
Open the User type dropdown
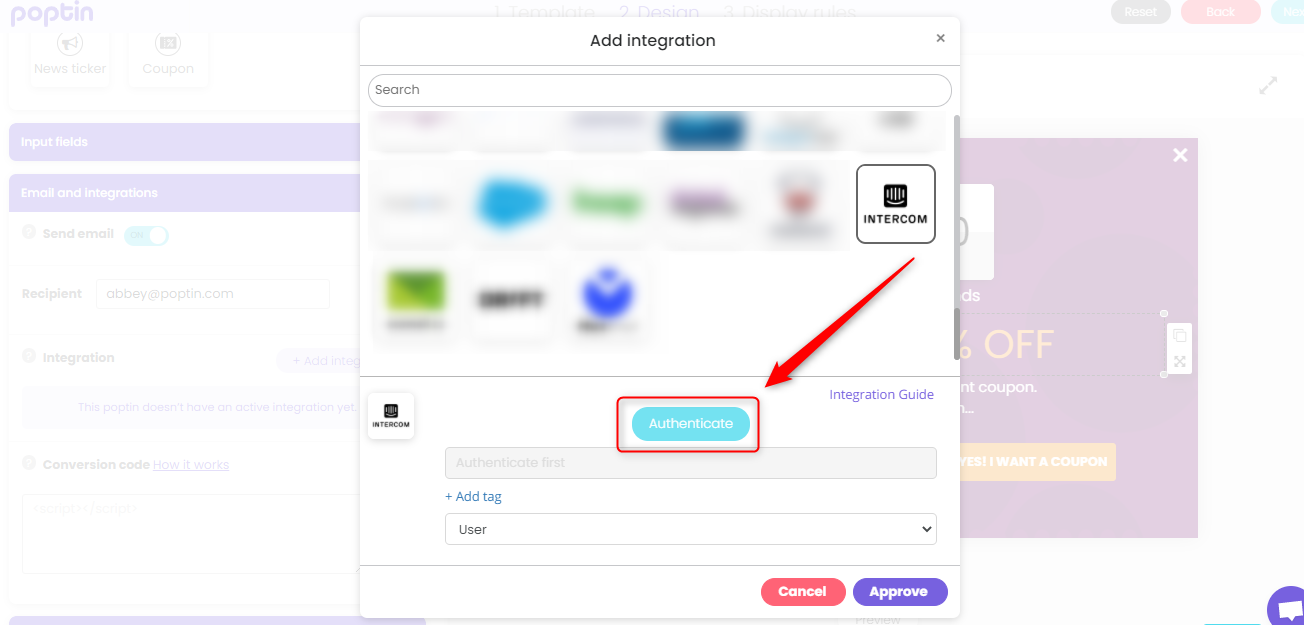pos(691,529)
